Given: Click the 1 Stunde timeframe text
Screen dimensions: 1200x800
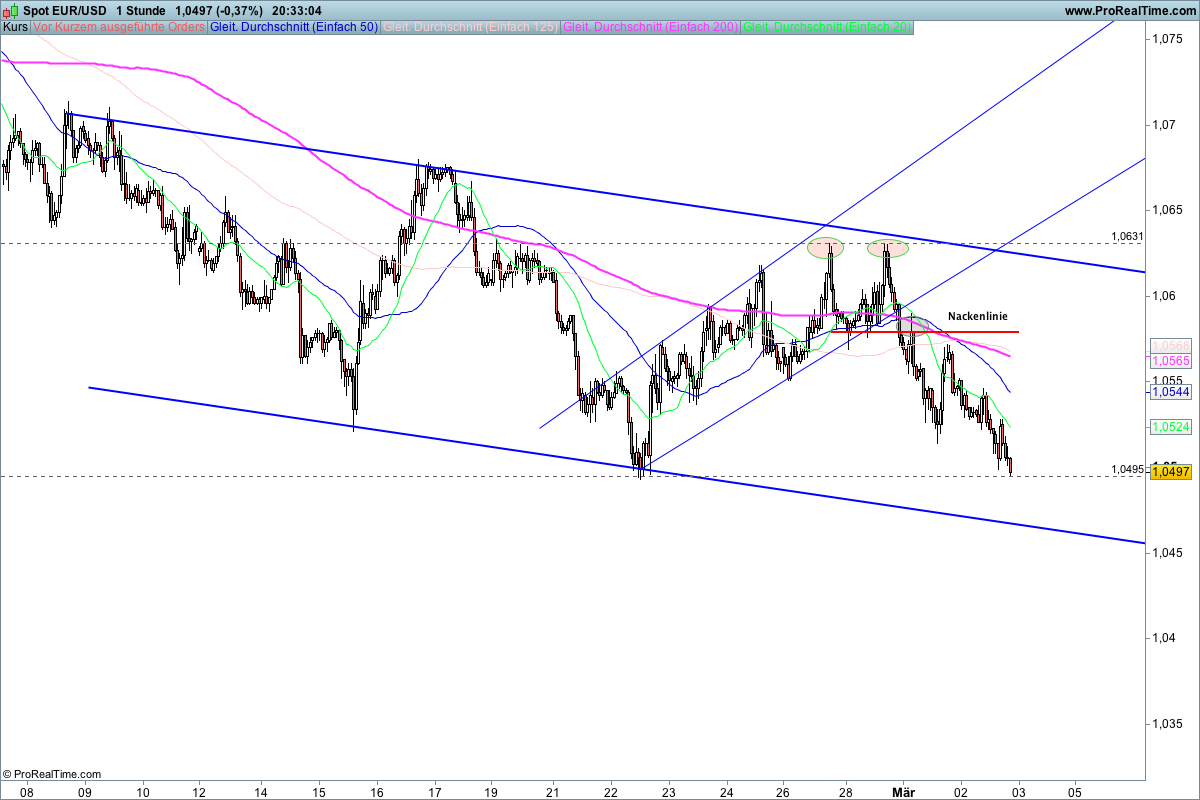Looking at the screenshot, I should pyautogui.click(x=141, y=10).
